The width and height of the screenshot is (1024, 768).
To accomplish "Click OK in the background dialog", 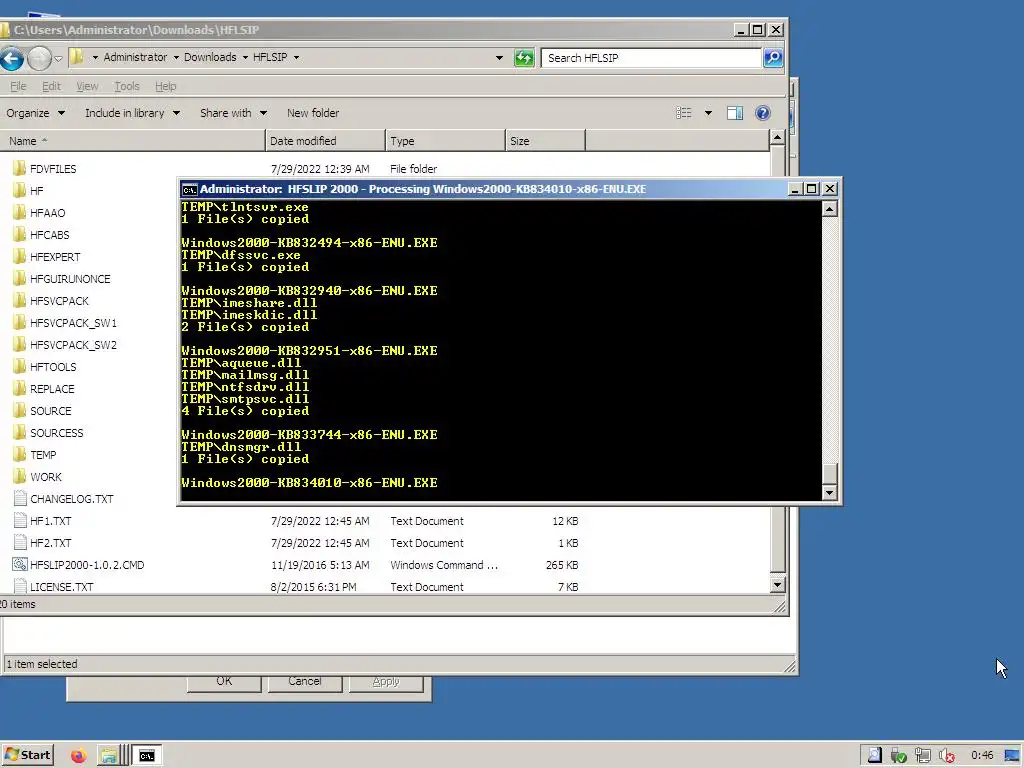I will (224, 682).
